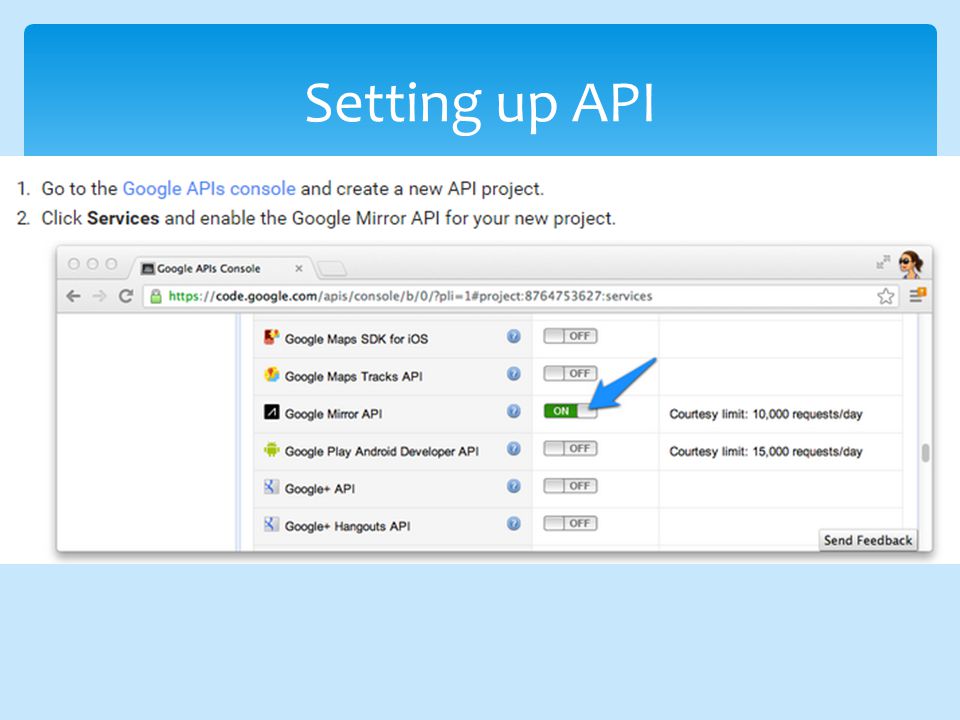Open help for Google+ Hangouts API
The image size is (960, 720).
(x=514, y=523)
